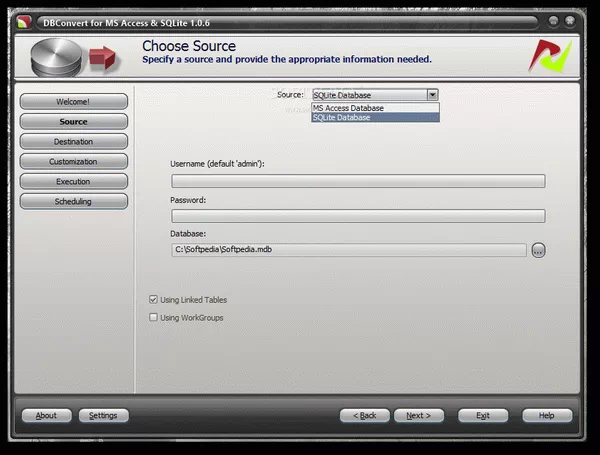Screen dimensions: 600x455
Task: Go to the Welcome! step
Action: tap(73, 101)
